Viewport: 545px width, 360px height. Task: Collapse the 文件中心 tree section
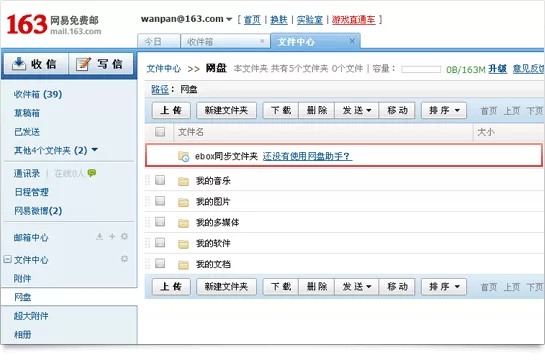7,259
